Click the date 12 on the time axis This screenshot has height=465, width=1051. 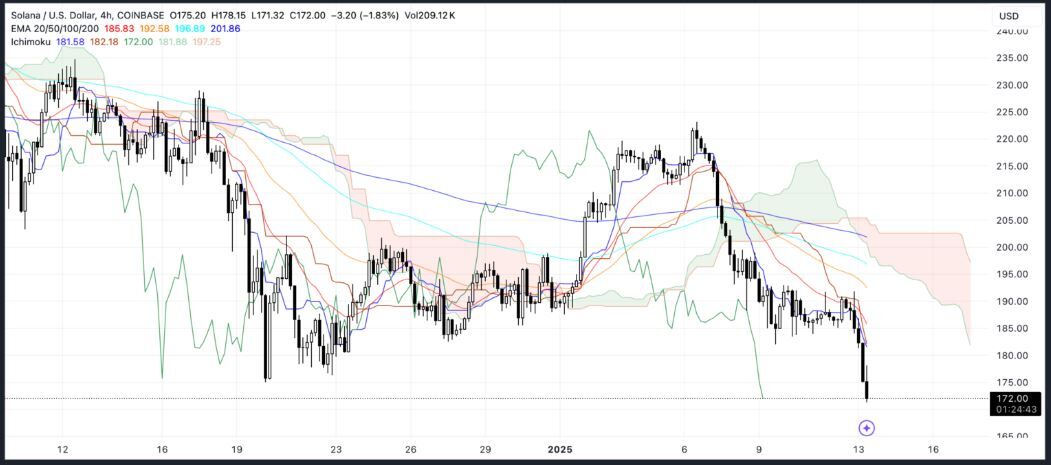click(x=62, y=449)
